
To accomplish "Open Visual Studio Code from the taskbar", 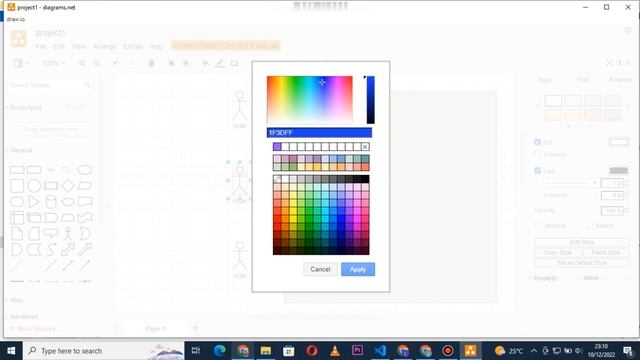I will (x=380, y=351).
